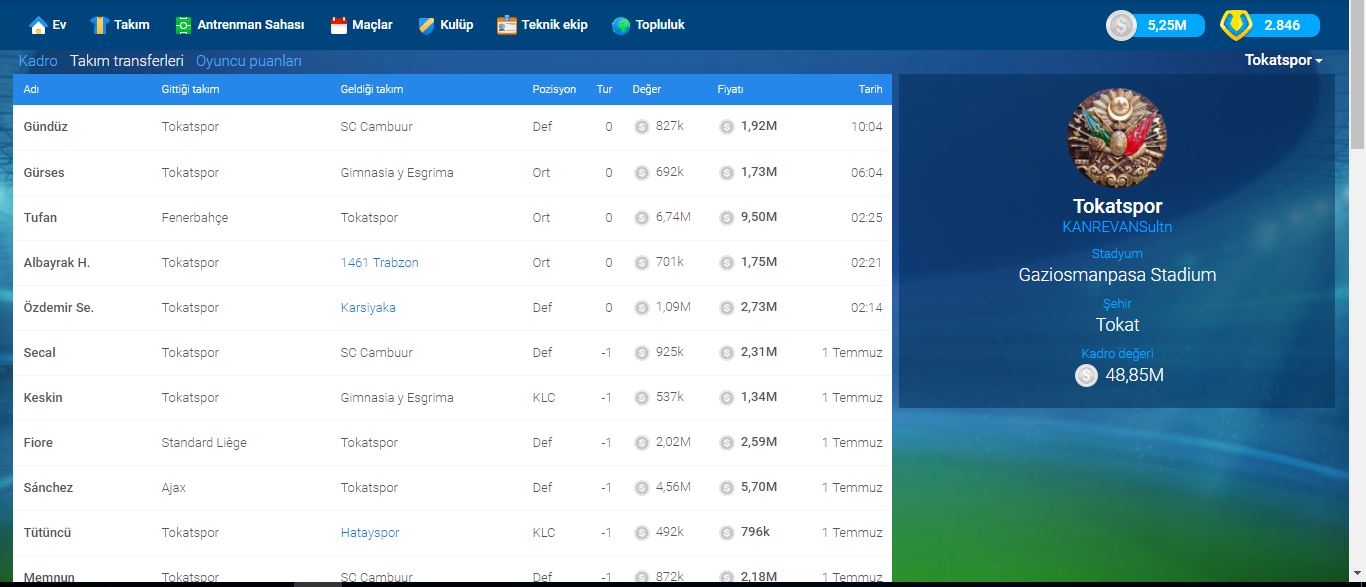Select player Albayrak H. row
This screenshot has width=1366, height=587.
pos(452,262)
